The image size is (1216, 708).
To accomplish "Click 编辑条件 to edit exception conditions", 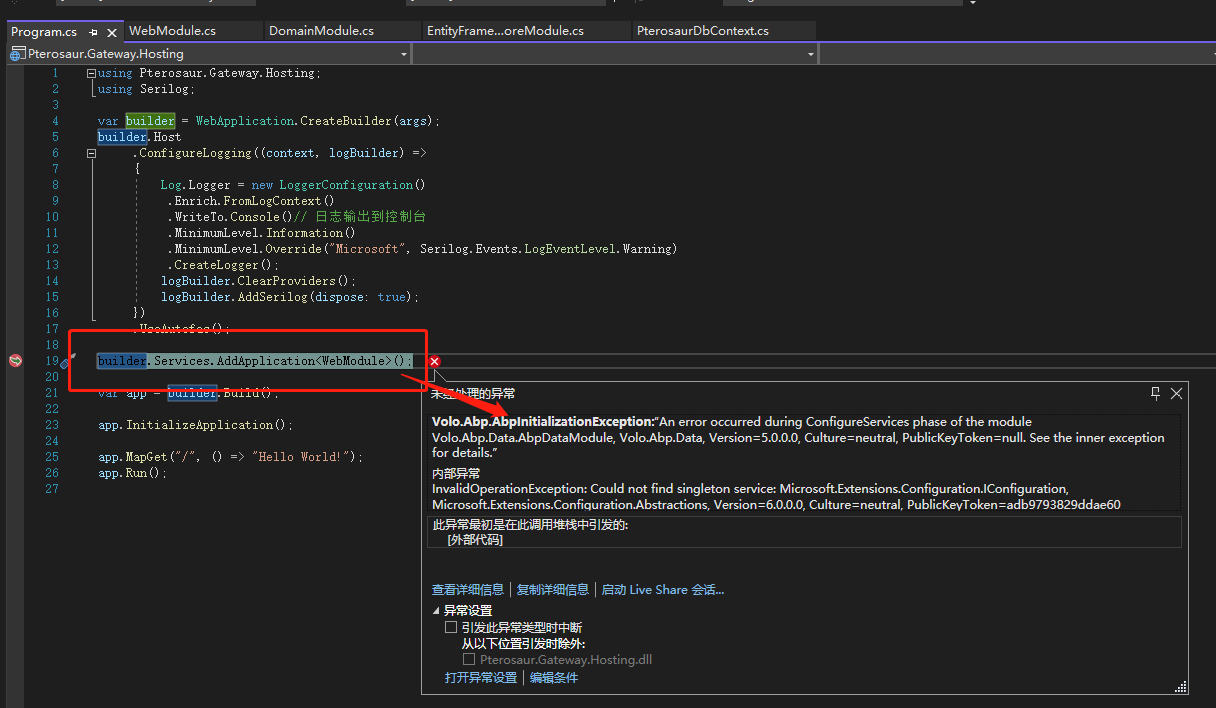I will [x=554, y=677].
